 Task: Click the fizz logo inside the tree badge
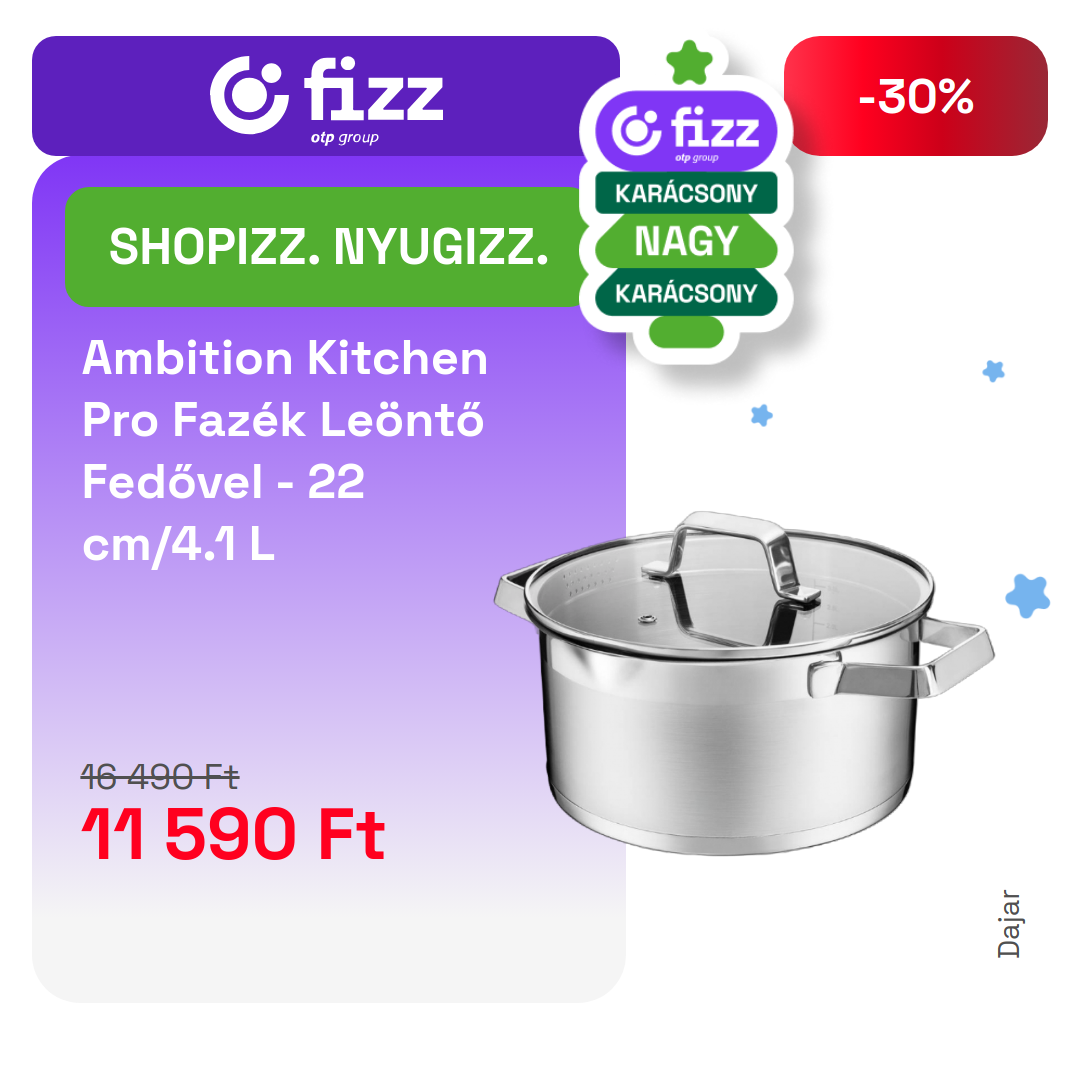point(686,132)
